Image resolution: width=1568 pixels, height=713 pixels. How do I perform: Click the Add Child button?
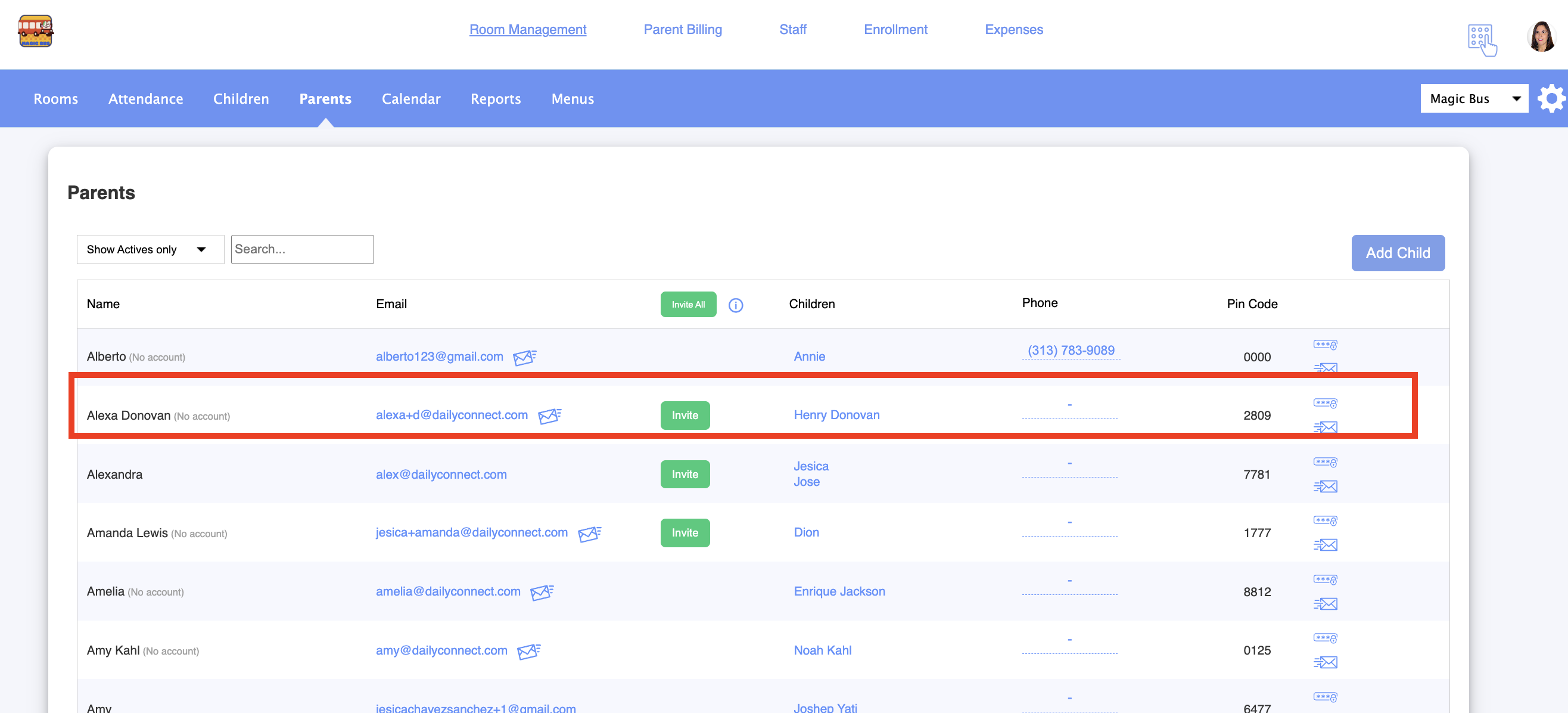click(x=1397, y=253)
